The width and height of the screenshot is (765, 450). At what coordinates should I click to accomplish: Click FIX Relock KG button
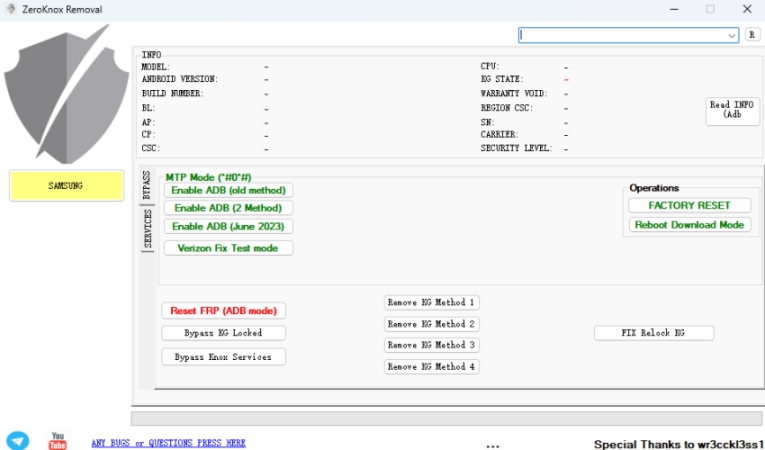point(654,333)
